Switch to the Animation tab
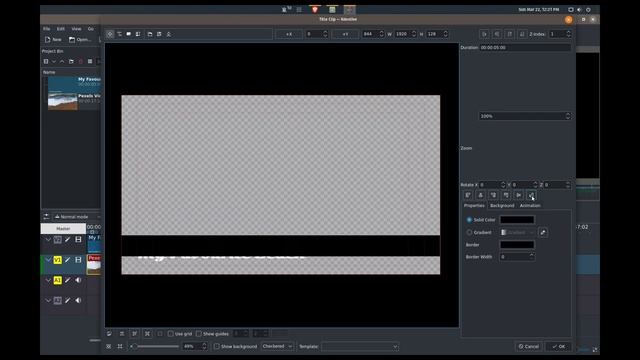 (530, 206)
